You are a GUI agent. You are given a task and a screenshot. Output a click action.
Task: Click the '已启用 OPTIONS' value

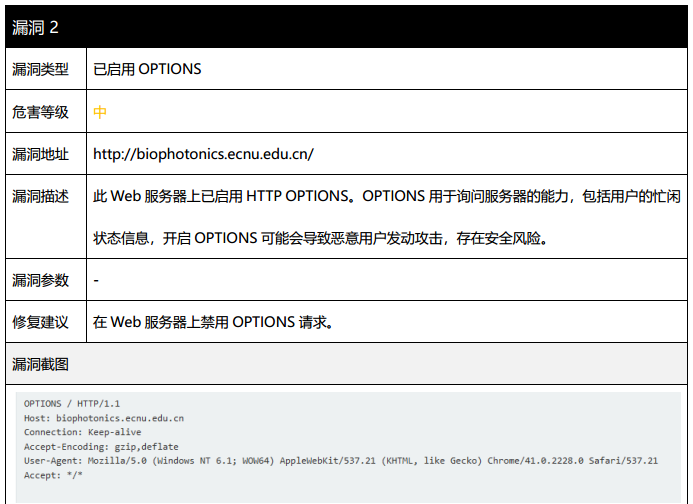[x=147, y=69]
